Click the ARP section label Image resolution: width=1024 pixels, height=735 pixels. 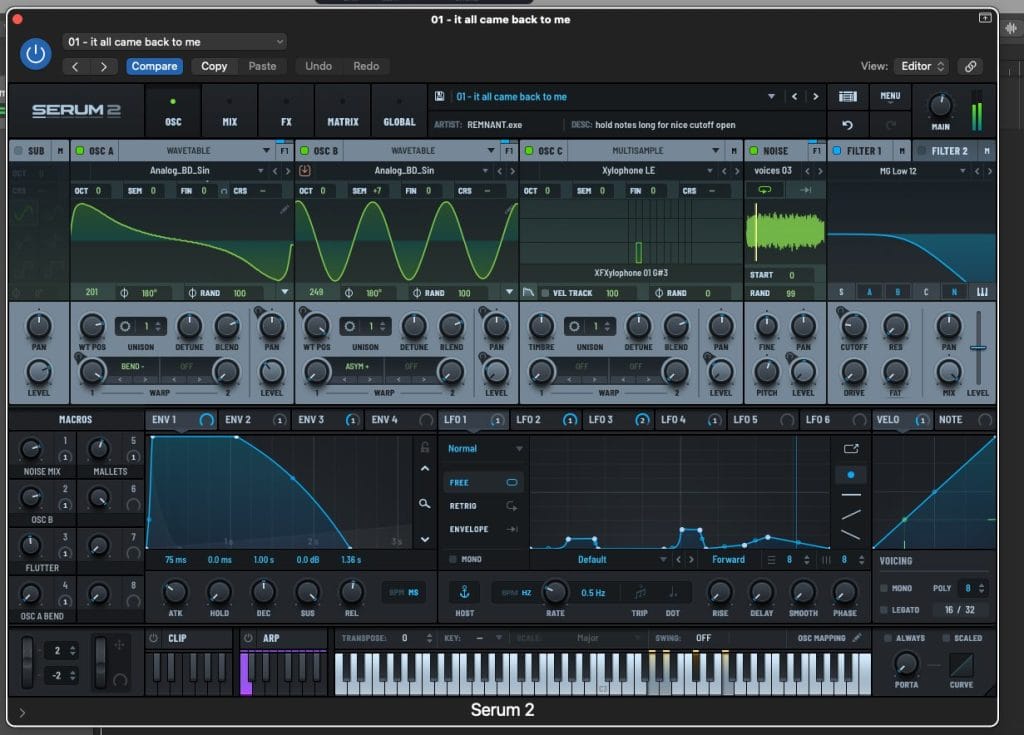point(271,638)
